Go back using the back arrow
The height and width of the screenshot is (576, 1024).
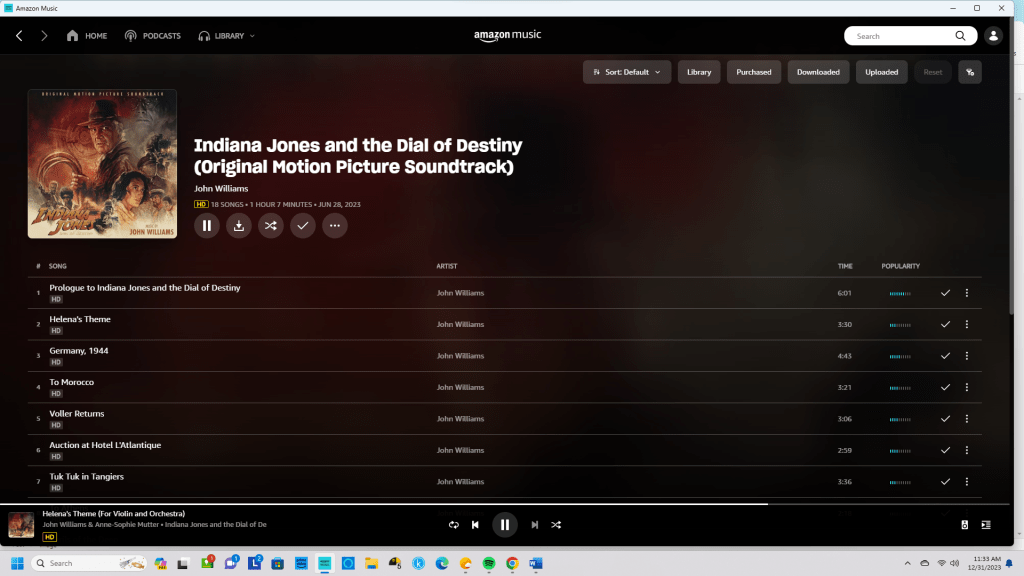tap(19, 36)
